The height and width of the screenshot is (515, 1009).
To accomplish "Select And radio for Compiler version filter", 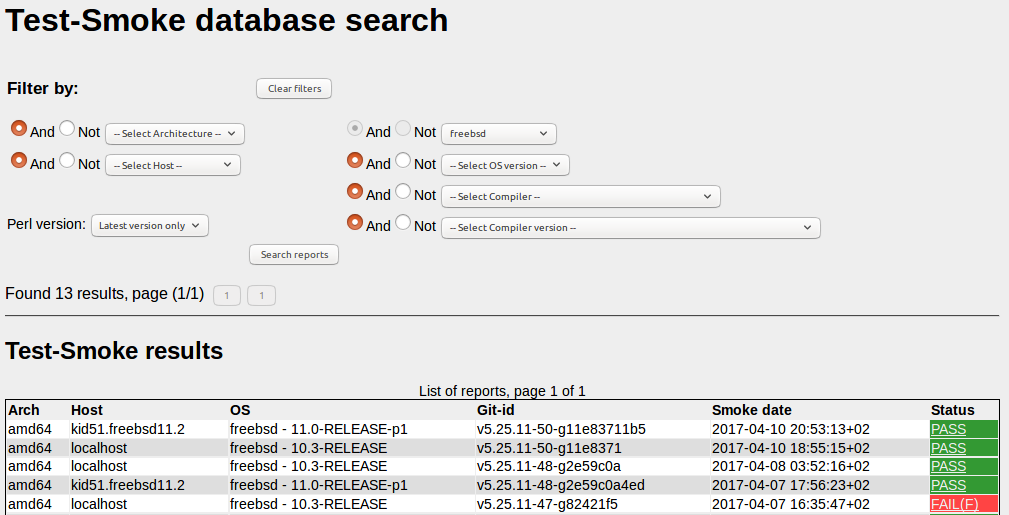I will point(355,223).
